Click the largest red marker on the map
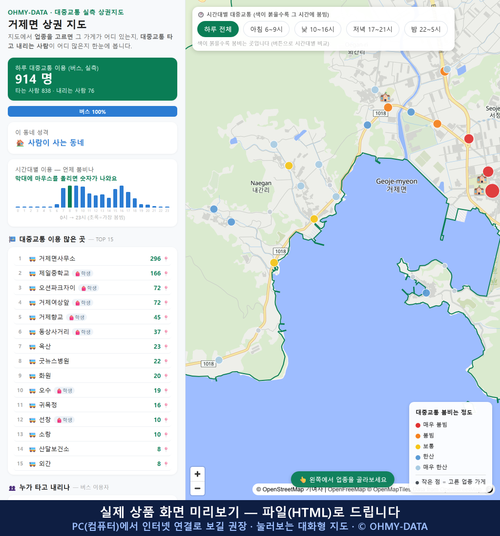 click(492, 191)
